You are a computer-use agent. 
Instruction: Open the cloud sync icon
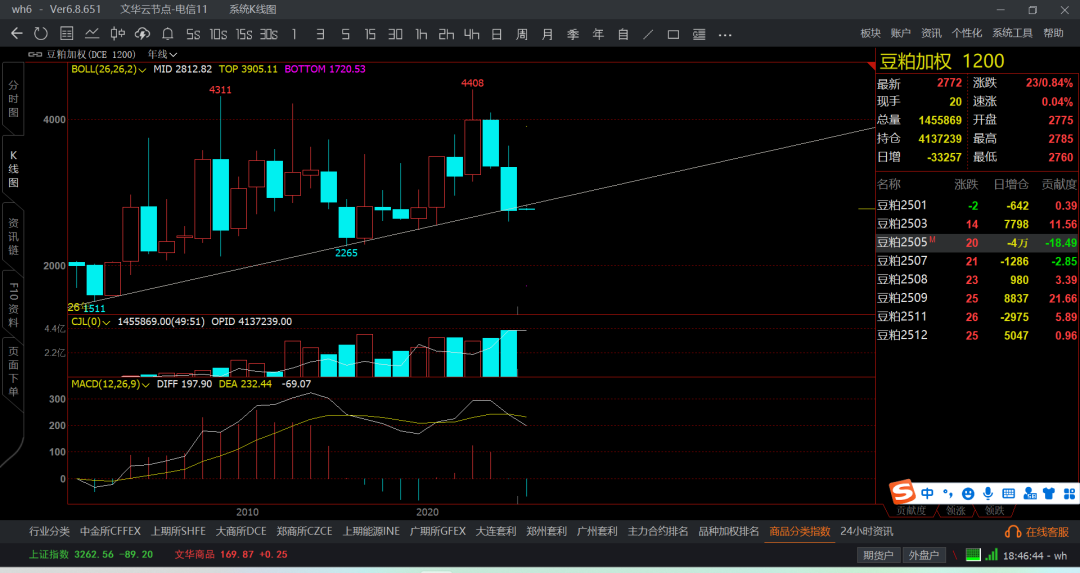143,34
